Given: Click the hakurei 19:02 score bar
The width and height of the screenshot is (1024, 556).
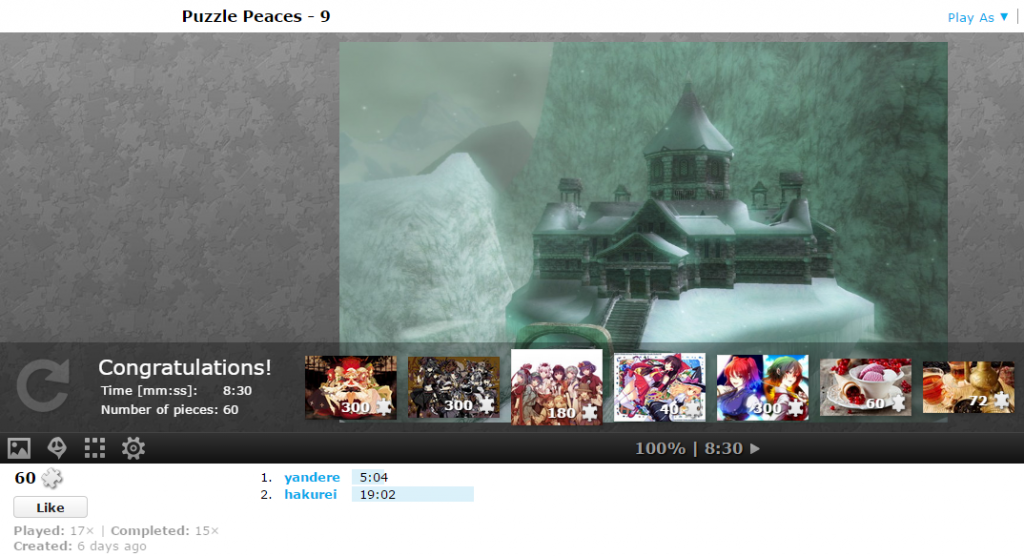Looking at the screenshot, I should tap(413, 495).
